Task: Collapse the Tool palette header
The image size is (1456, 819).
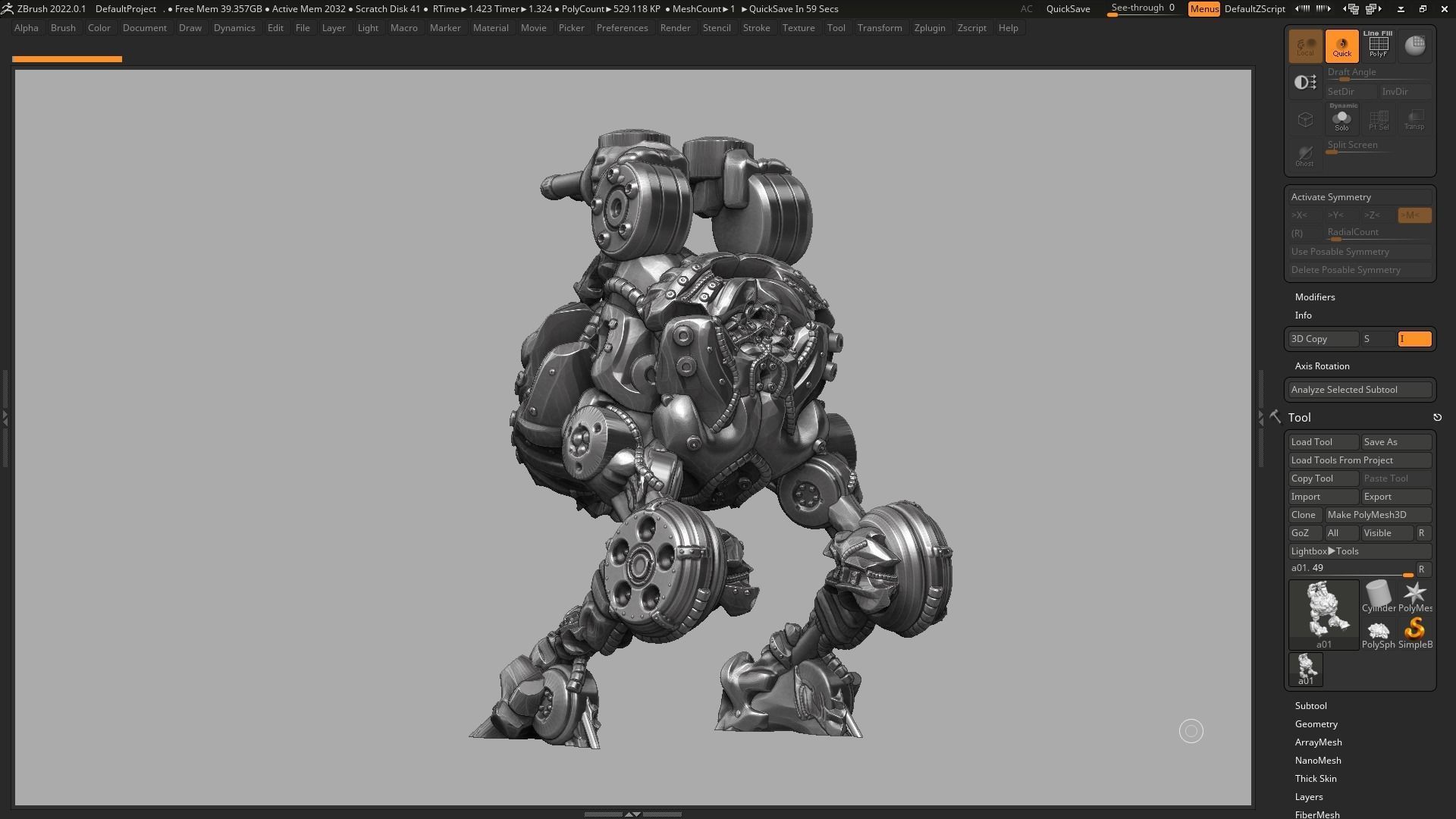Action: pos(1299,417)
